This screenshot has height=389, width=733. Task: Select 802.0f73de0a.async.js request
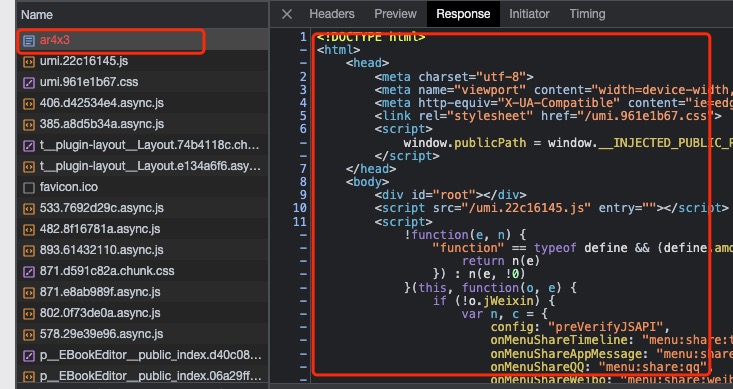[x=143, y=314]
